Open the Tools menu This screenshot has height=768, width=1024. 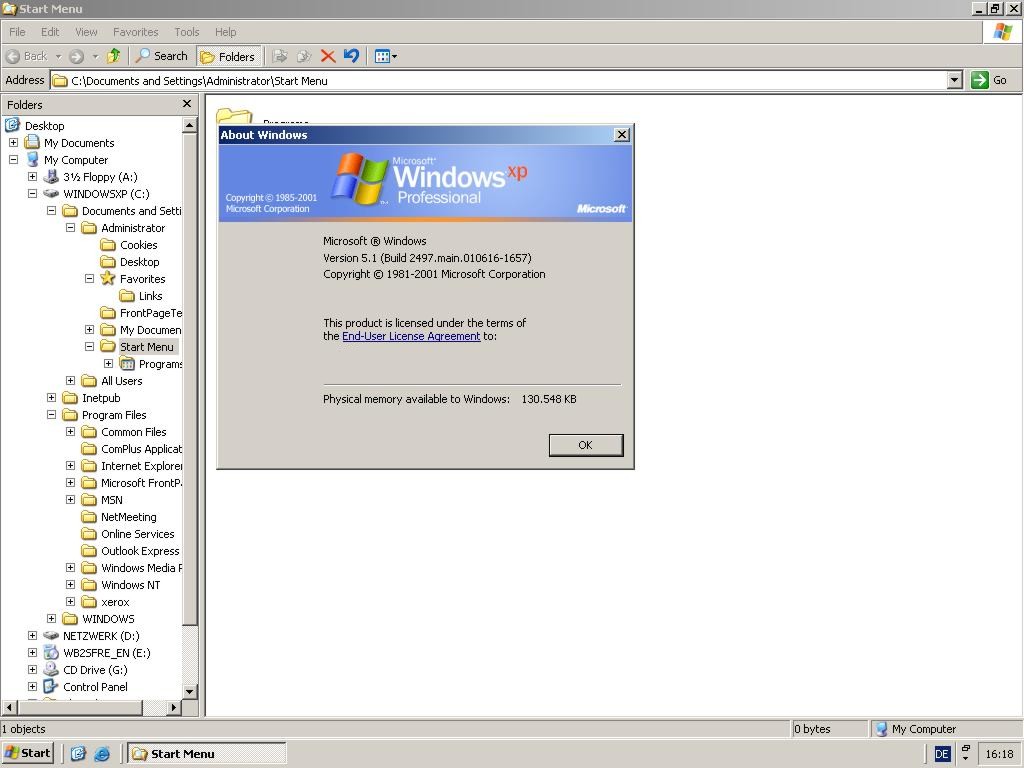(187, 32)
